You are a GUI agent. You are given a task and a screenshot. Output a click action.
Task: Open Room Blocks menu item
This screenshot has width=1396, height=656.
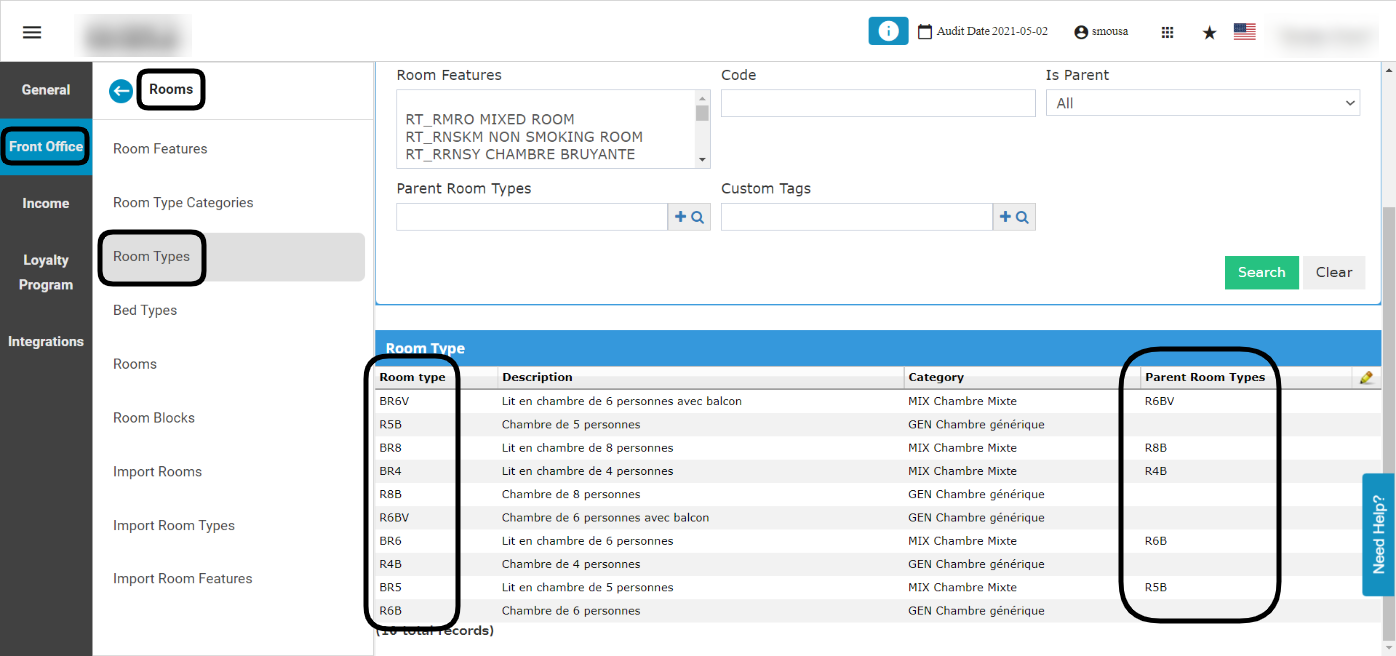pyautogui.click(x=154, y=419)
